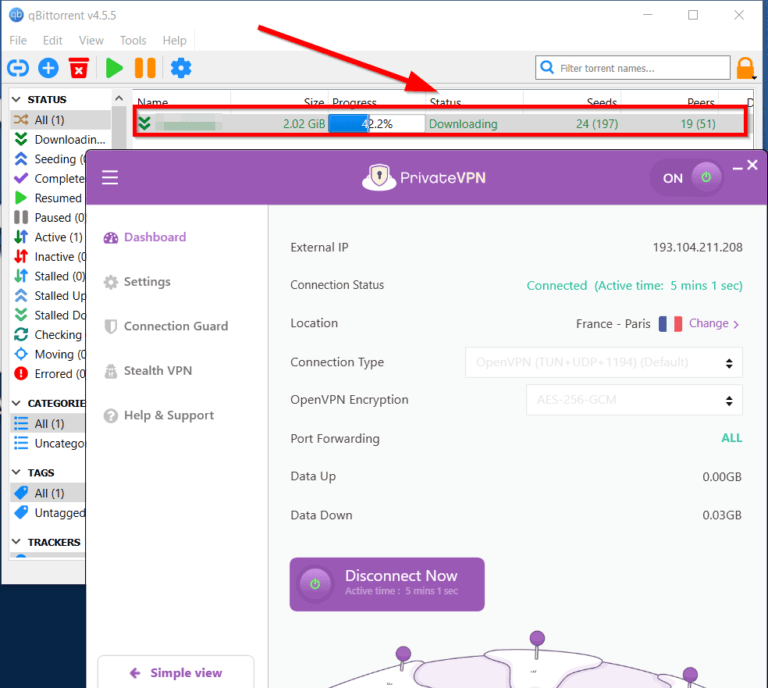768x688 pixels.
Task: Click the France flag icon next to Paris
Action: (671, 324)
